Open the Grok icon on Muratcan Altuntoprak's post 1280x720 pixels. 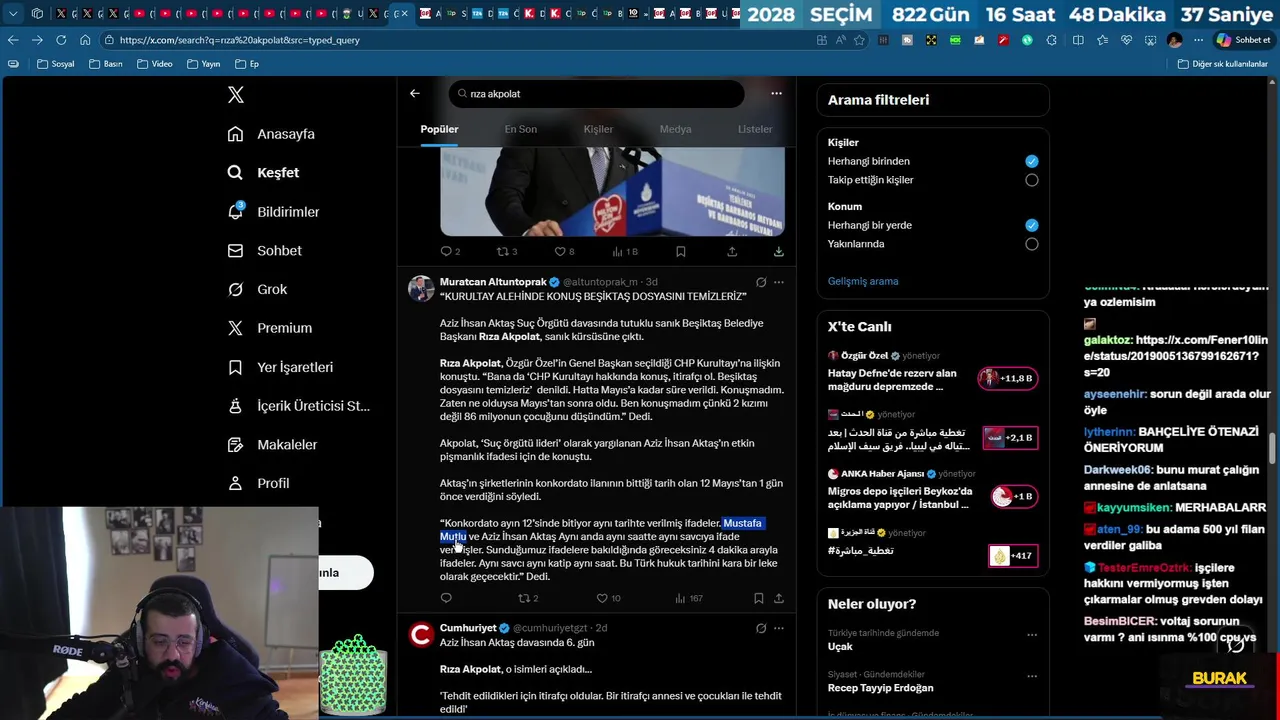click(x=760, y=283)
